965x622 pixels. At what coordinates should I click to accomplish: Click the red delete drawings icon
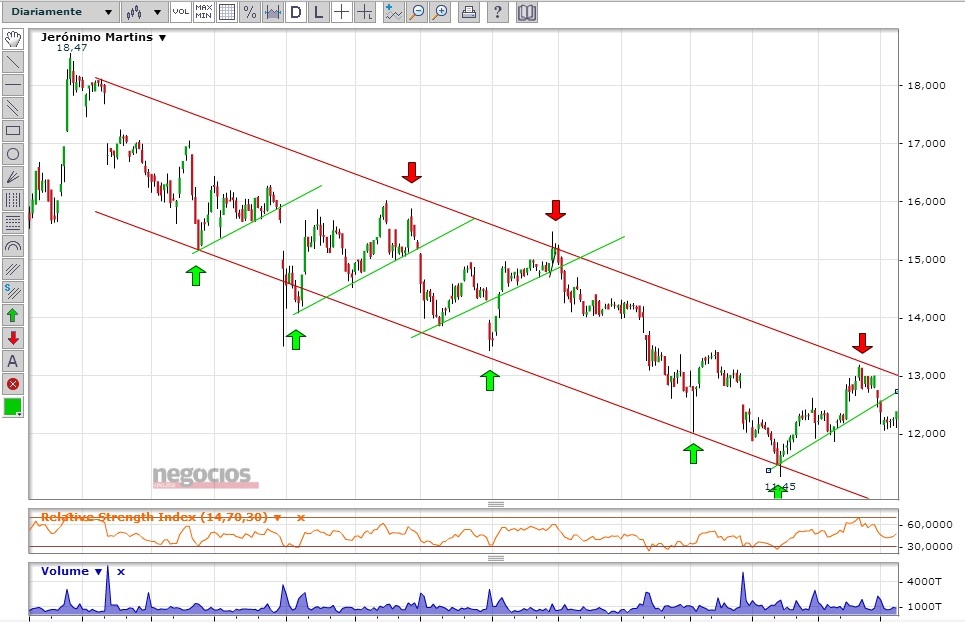pos(13,384)
